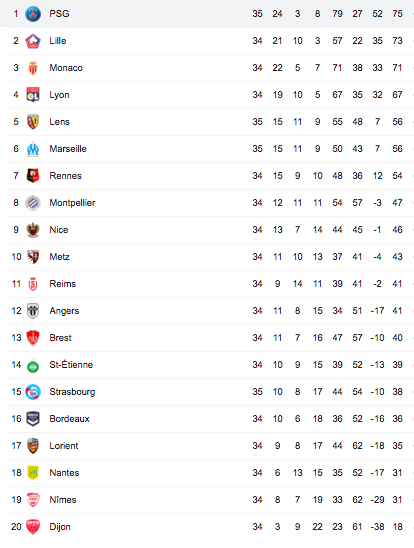This screenshot has height=548, width=414.
Task: Select the Lorient row in standings
Action: pos(211,446)
